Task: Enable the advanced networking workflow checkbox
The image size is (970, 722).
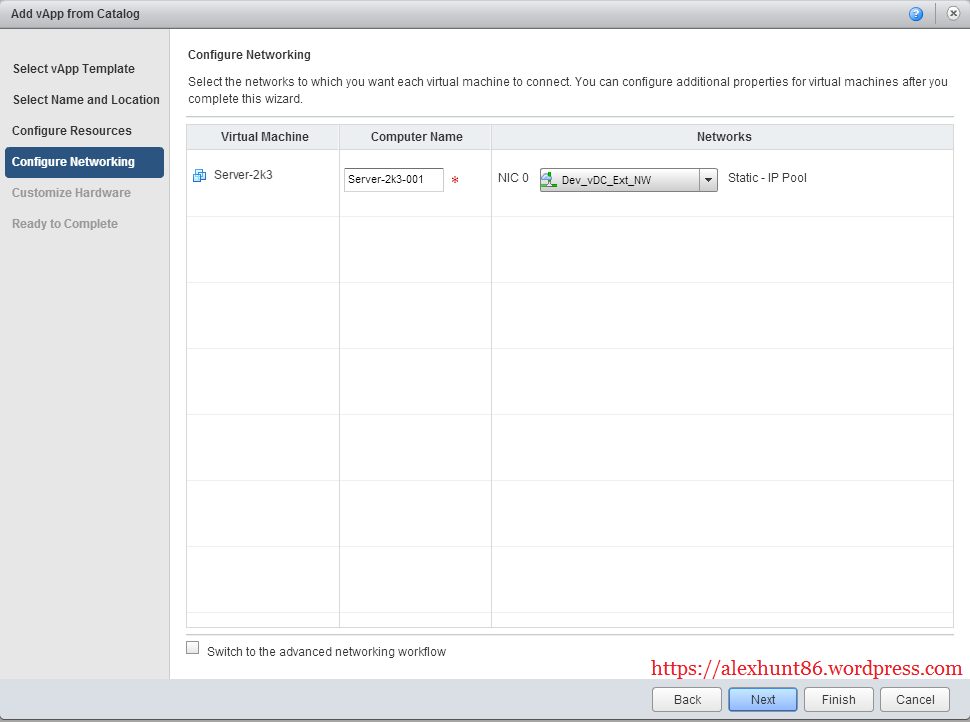Action: pos(193,648)
